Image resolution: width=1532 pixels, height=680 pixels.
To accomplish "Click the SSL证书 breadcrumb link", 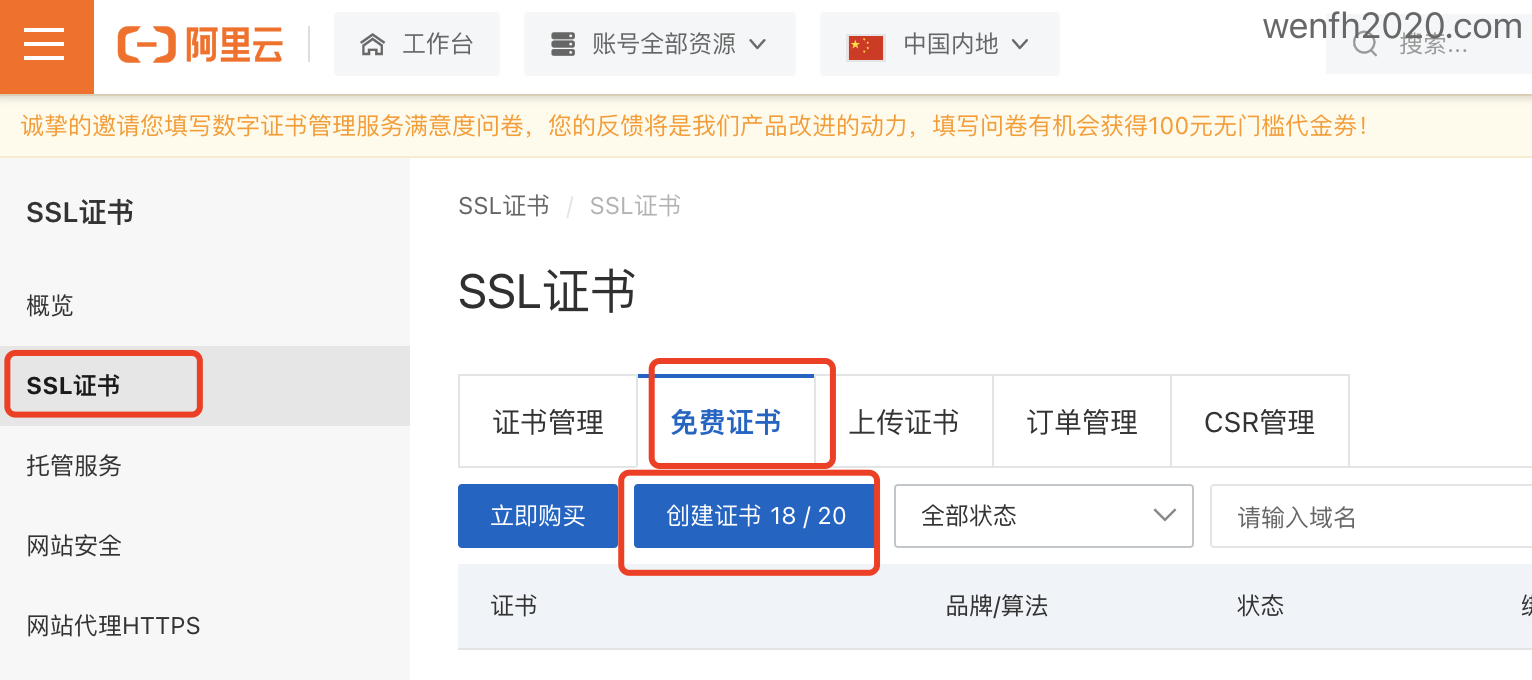I will pos(504,206).
